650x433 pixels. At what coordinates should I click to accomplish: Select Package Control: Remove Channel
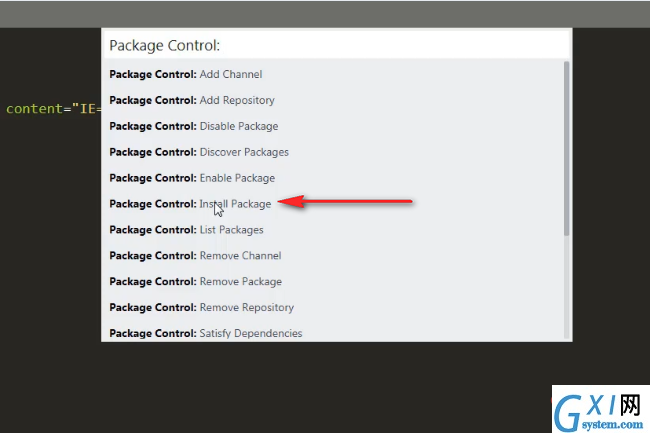click(333, 255)
